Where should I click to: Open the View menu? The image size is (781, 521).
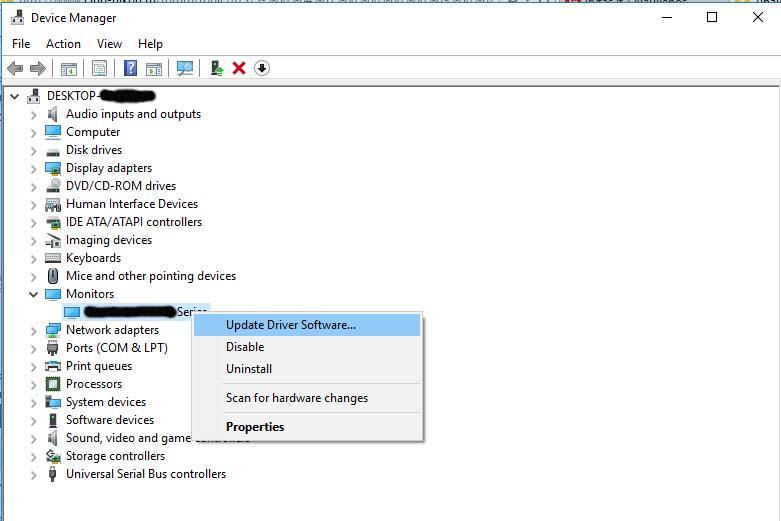click(109, 44)
